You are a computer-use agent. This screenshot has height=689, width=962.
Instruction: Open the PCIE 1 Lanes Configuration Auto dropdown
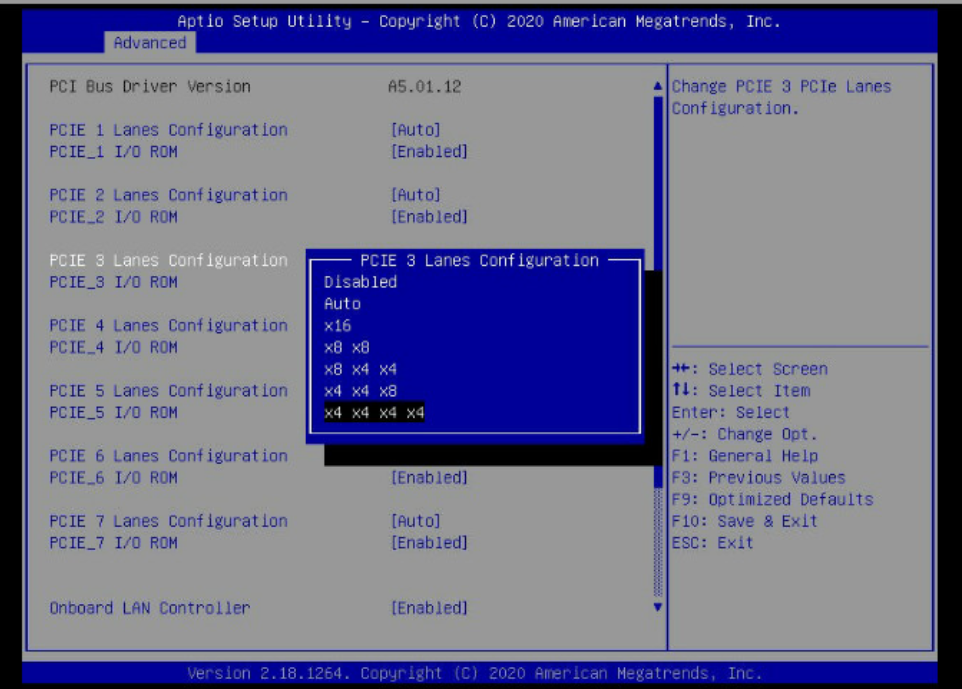click(415, 130)
